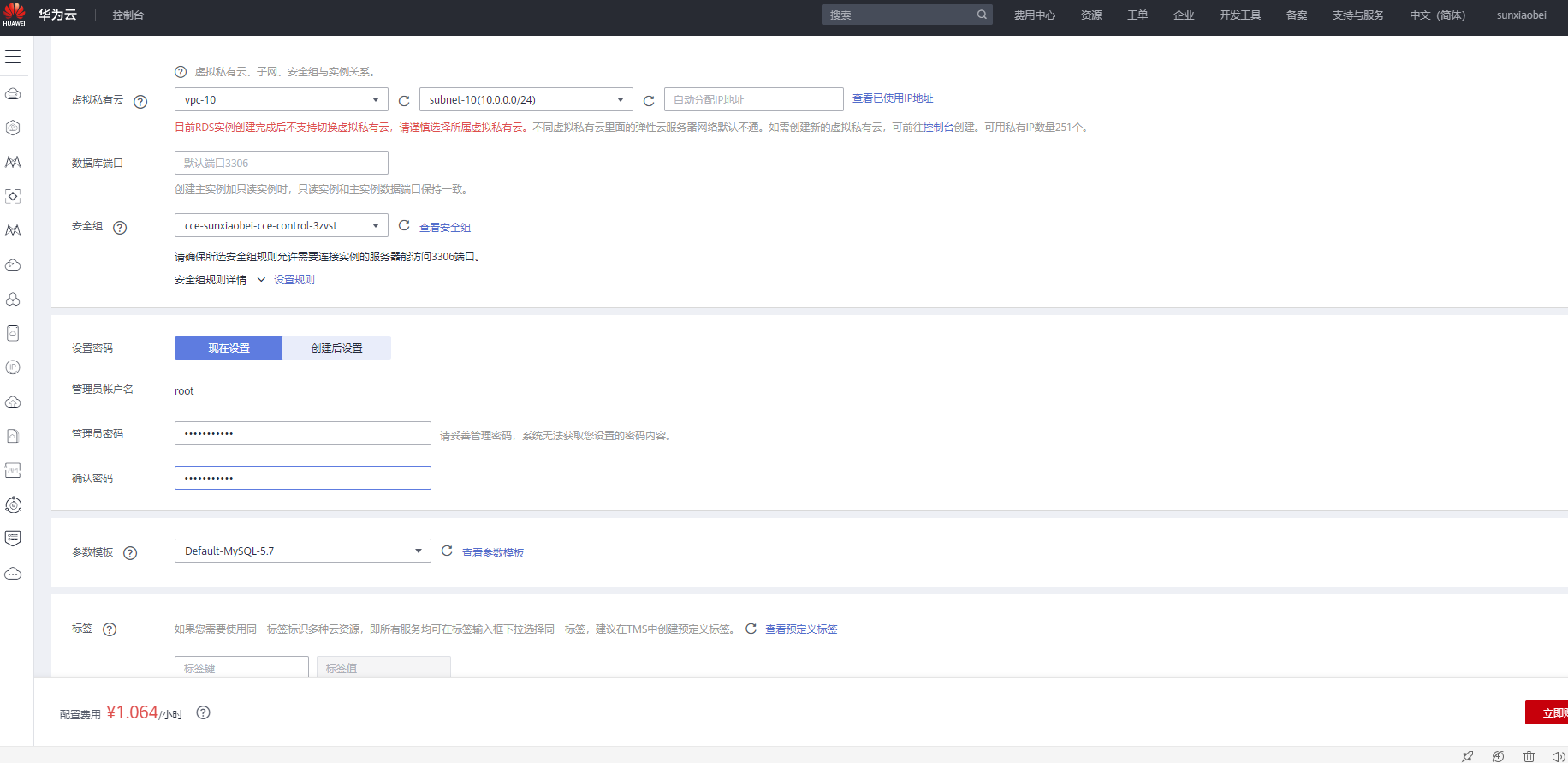This screenshot has width=1568, height=763.
Task: Click the red 立即 purchase button
Action: pos(1547,712)
